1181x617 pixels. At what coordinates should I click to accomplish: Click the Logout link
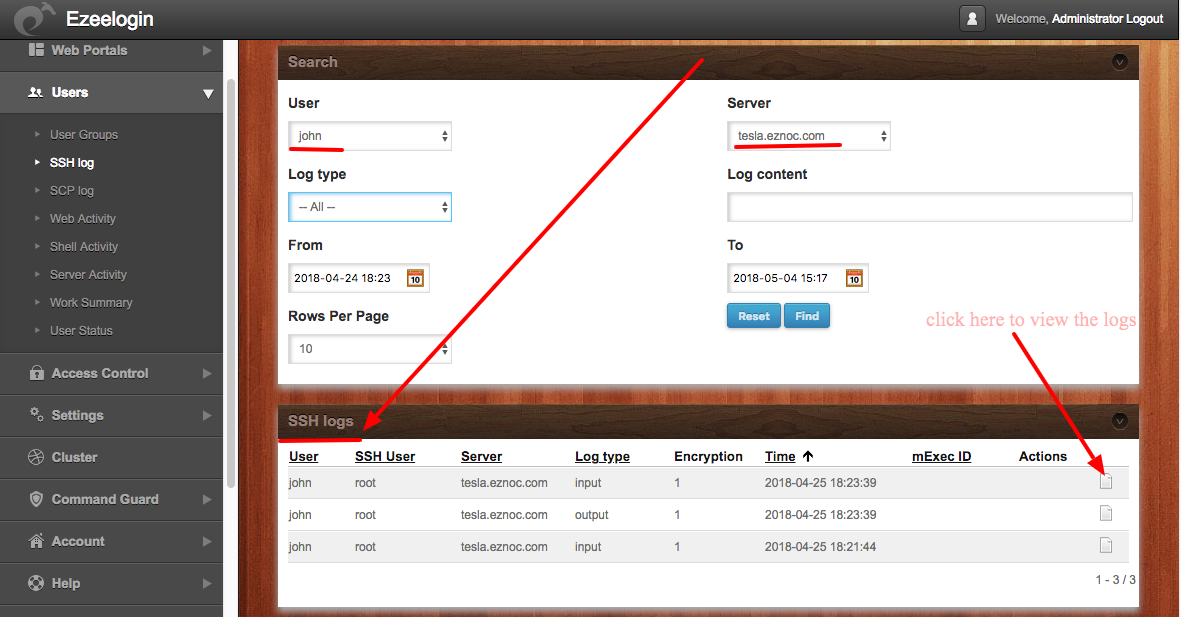(x=1145, y=19)
